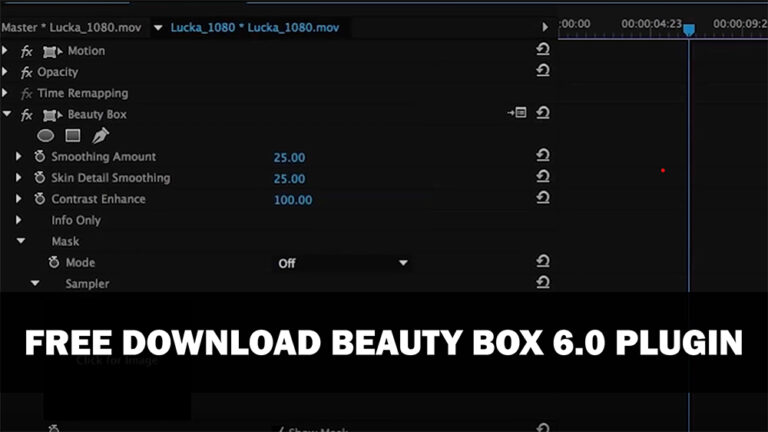Select the pen mask tool under Beauty Box

100,135
